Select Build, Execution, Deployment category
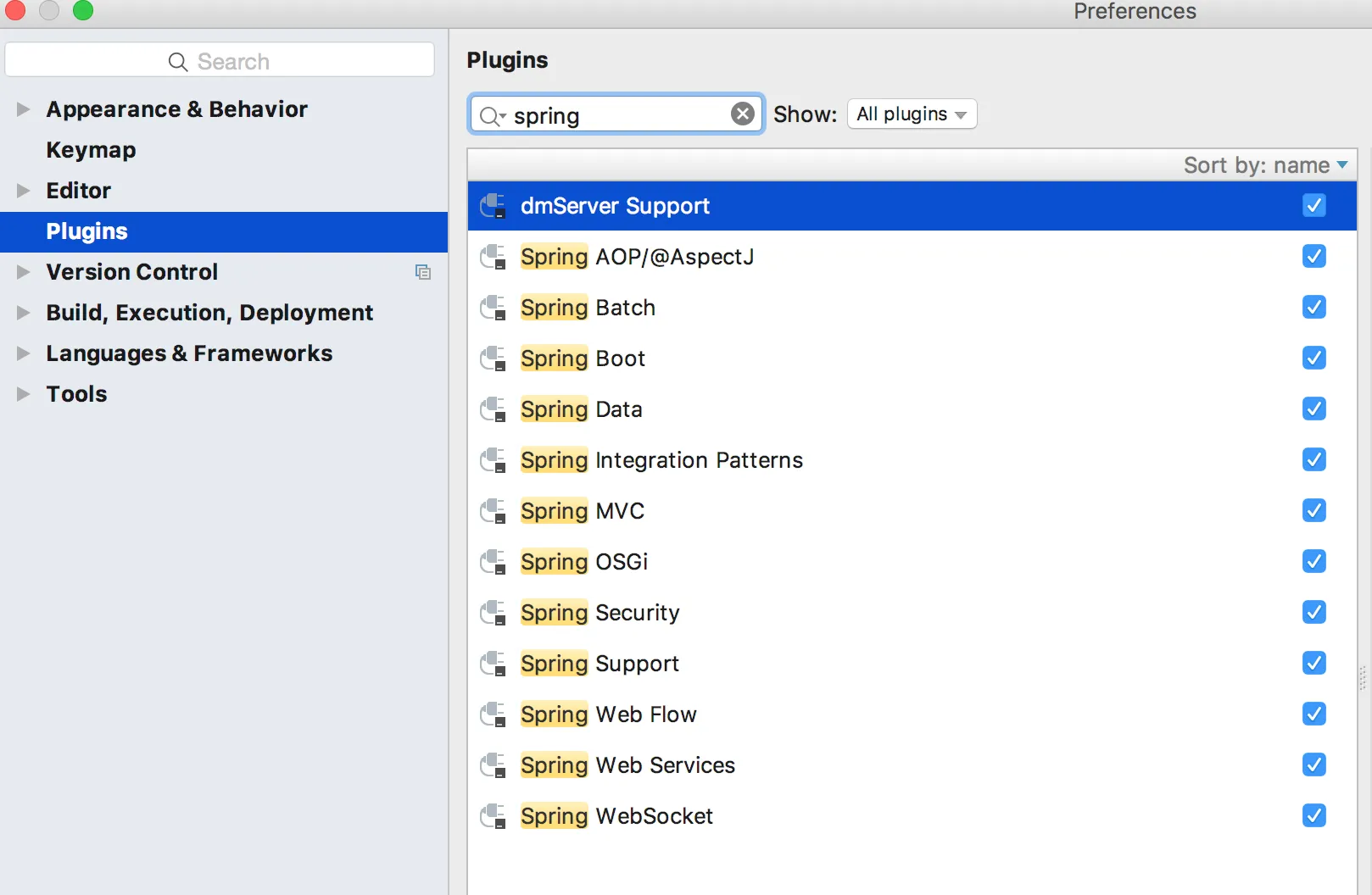This screenshot has height=895, width=1372. (209, 313)
